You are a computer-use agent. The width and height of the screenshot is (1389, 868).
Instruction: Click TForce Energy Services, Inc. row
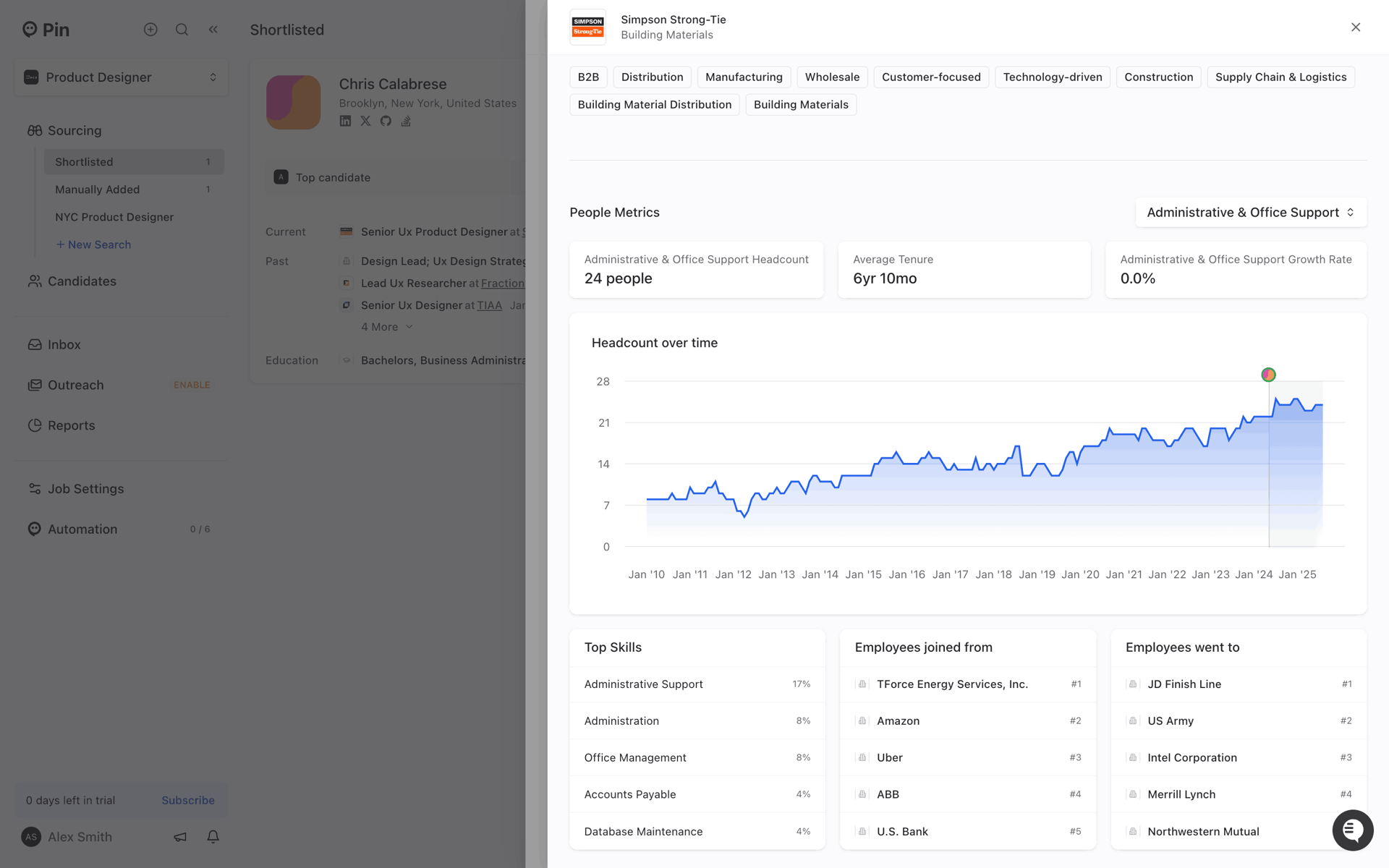[x=968, y=684]
